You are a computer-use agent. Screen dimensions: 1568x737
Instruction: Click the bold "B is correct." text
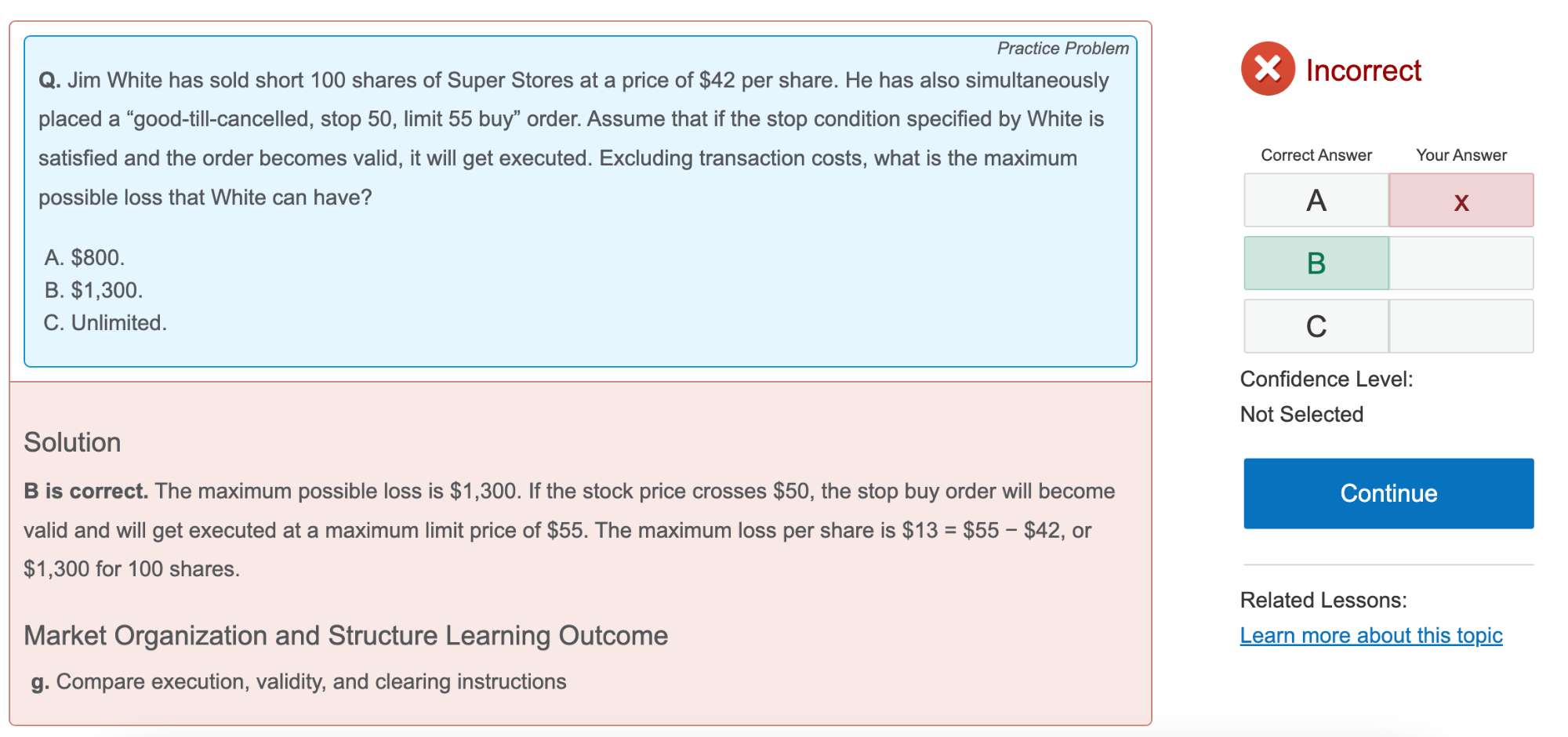[85, 491]
